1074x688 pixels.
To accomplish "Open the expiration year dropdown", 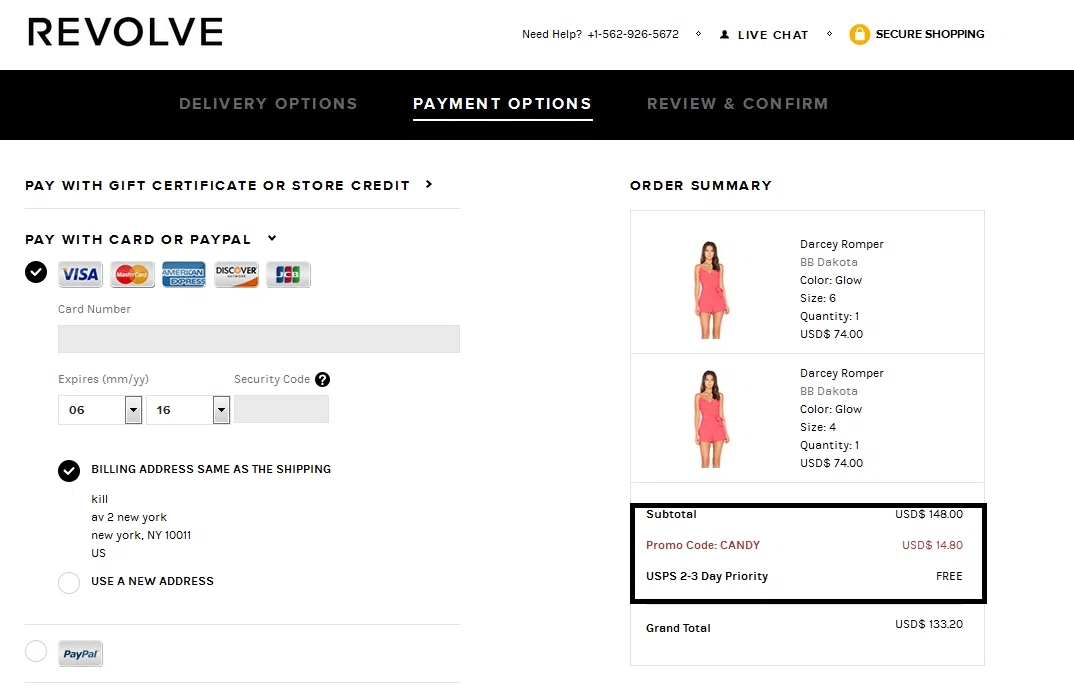I will coord(188,410).
